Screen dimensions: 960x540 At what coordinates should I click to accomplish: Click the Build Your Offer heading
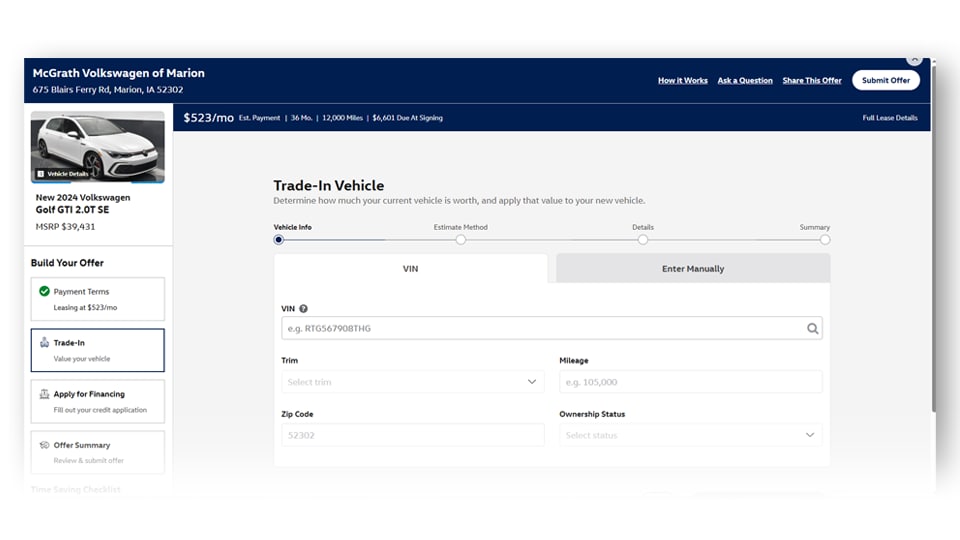click(x=67, y=263)
